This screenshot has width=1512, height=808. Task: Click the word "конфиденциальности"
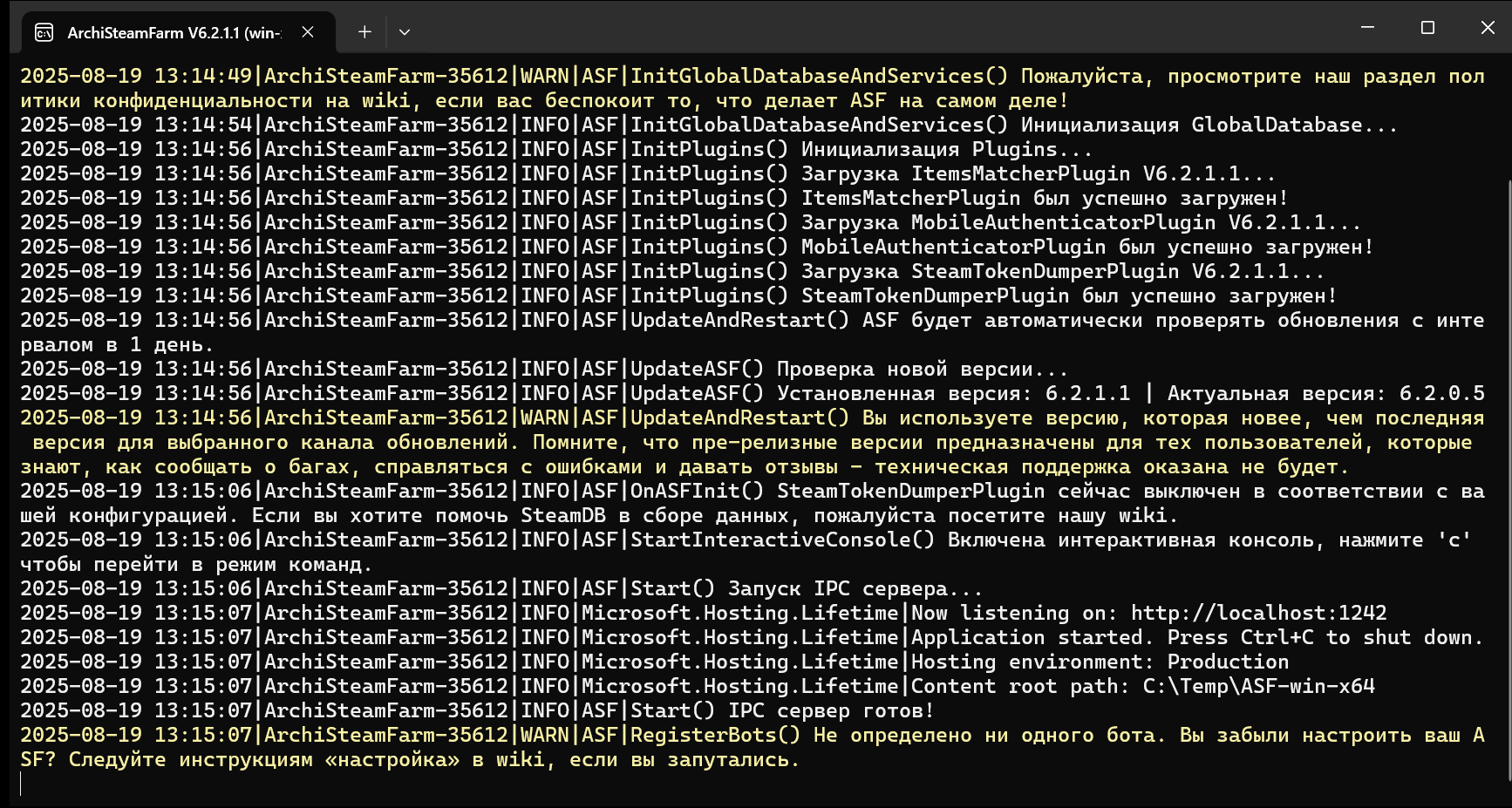tap(203, 101)
